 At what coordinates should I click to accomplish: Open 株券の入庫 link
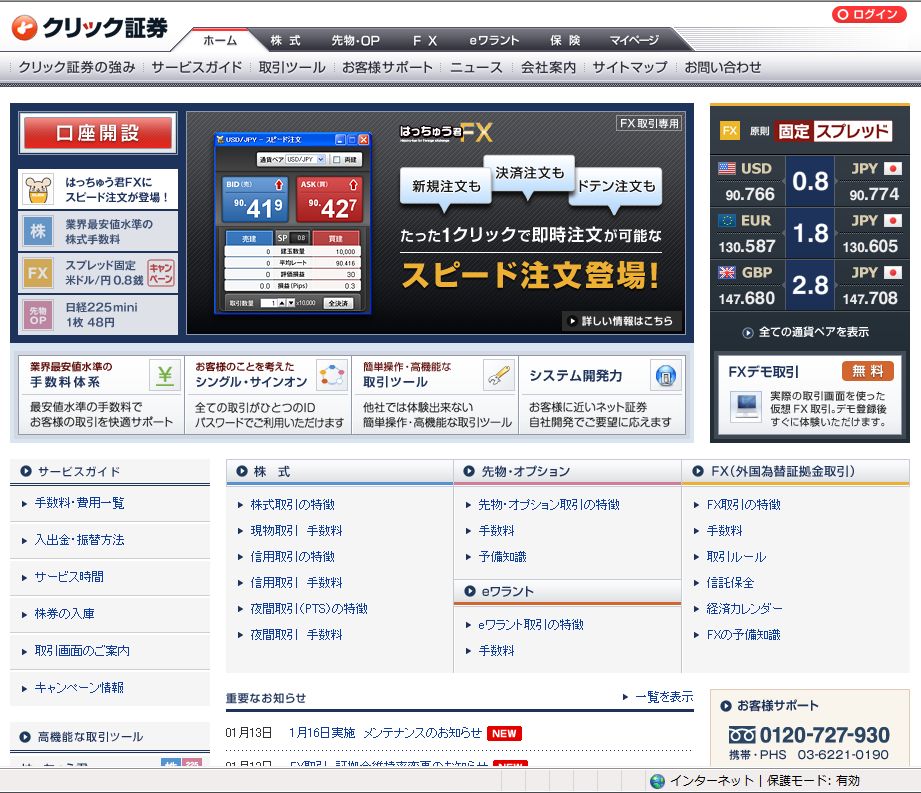click(64, 614)
